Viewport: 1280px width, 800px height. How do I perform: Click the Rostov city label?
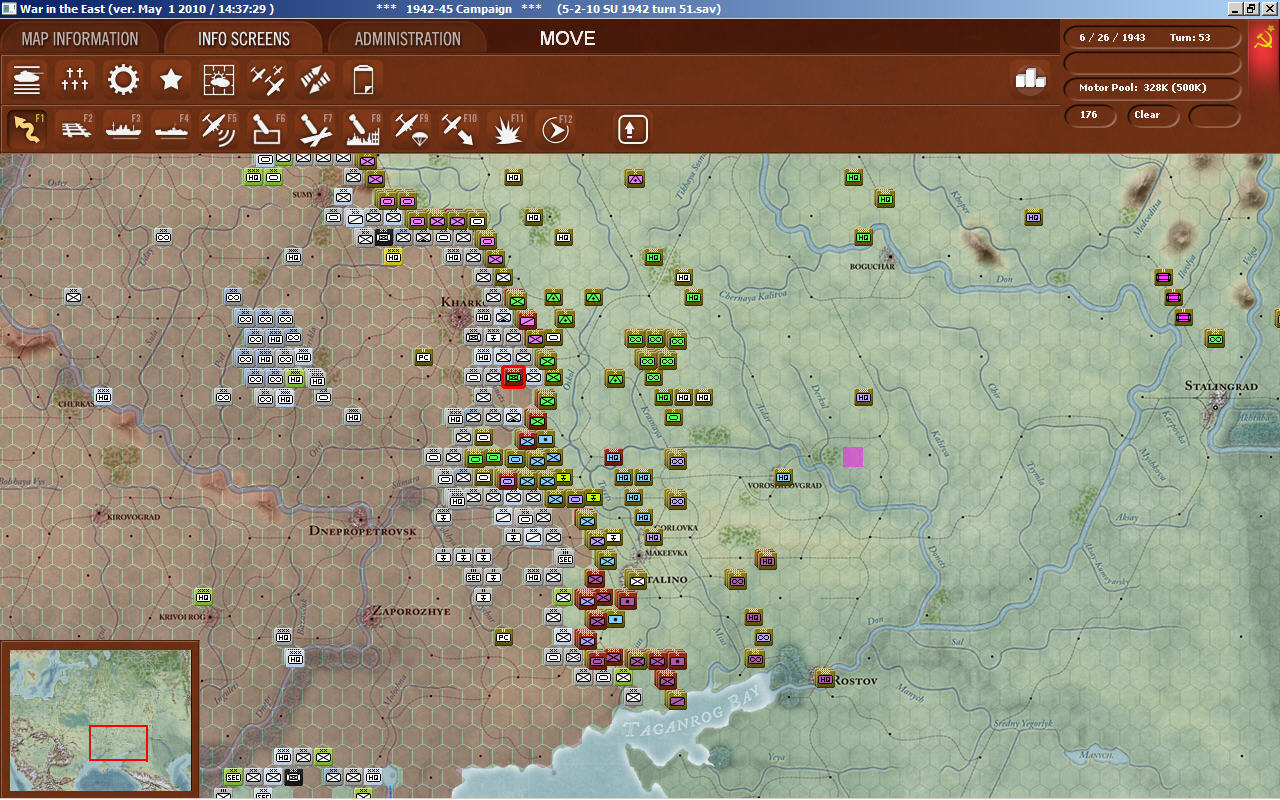point(855,681)
